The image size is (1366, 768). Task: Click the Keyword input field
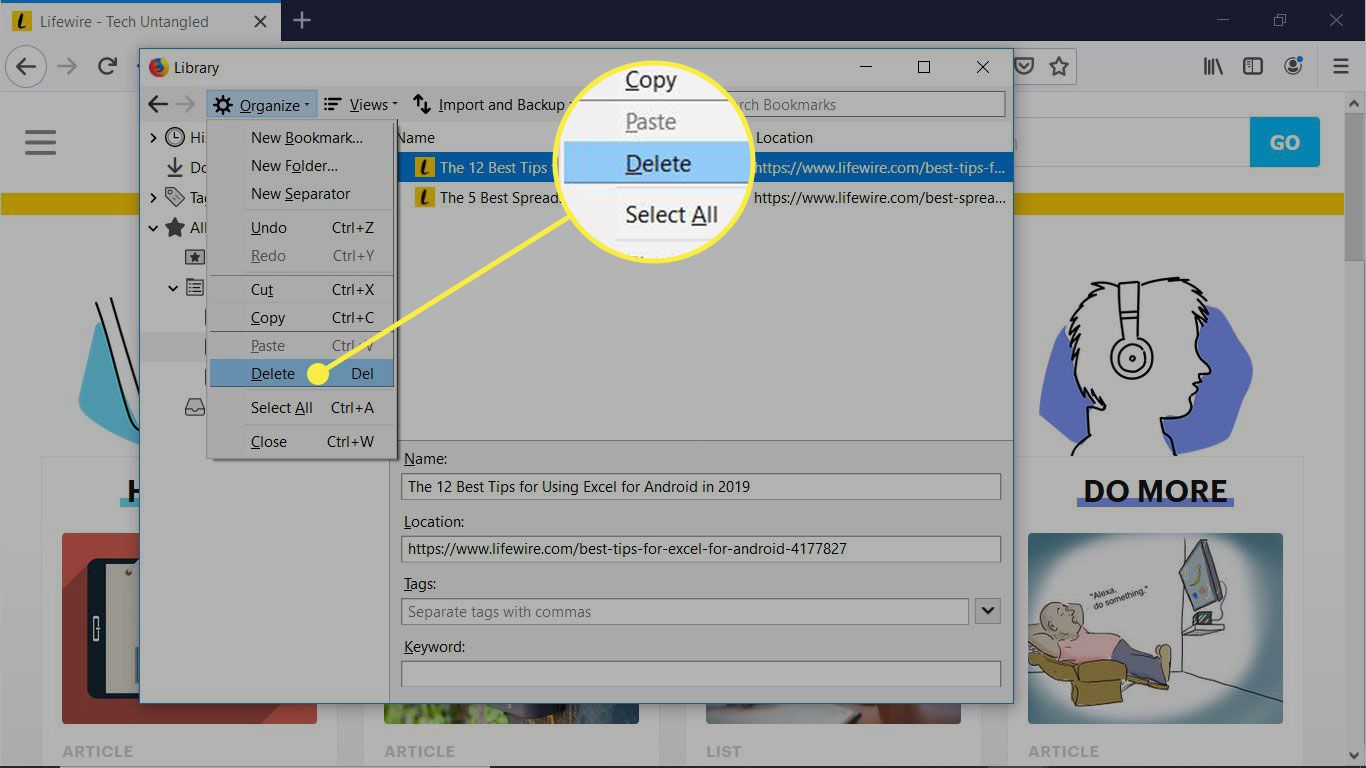tap(701, 673)
